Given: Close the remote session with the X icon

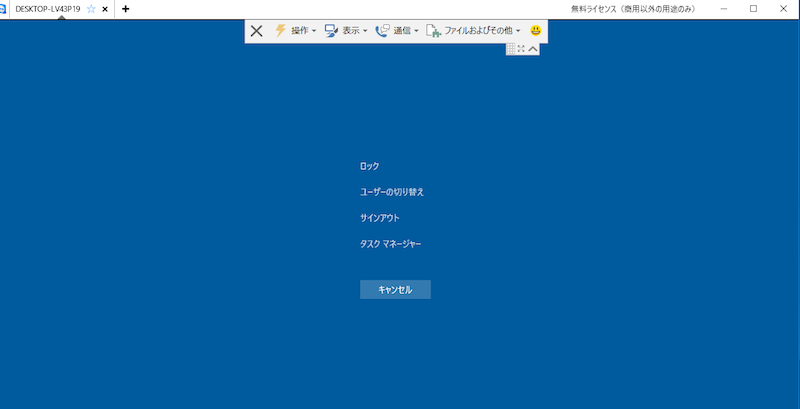Looking at the screenshot, I should coord(257,31).
